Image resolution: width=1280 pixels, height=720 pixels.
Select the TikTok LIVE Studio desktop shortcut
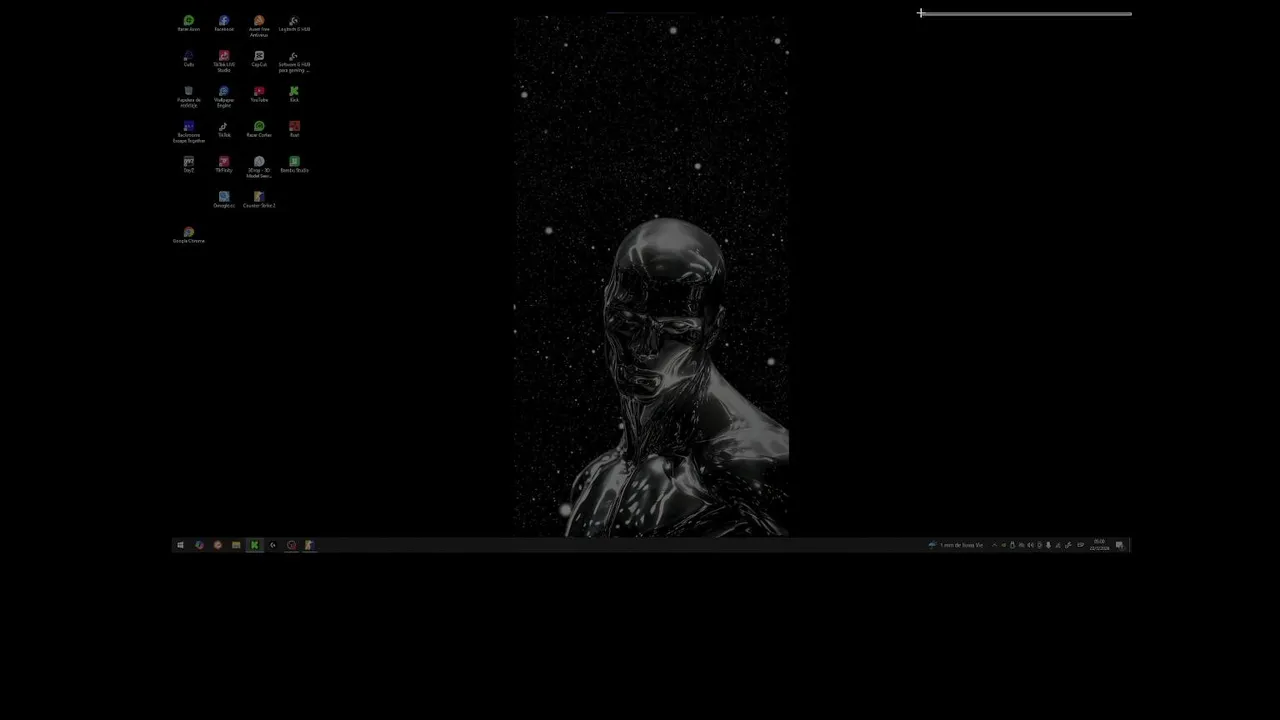click(x=224, y=61)
